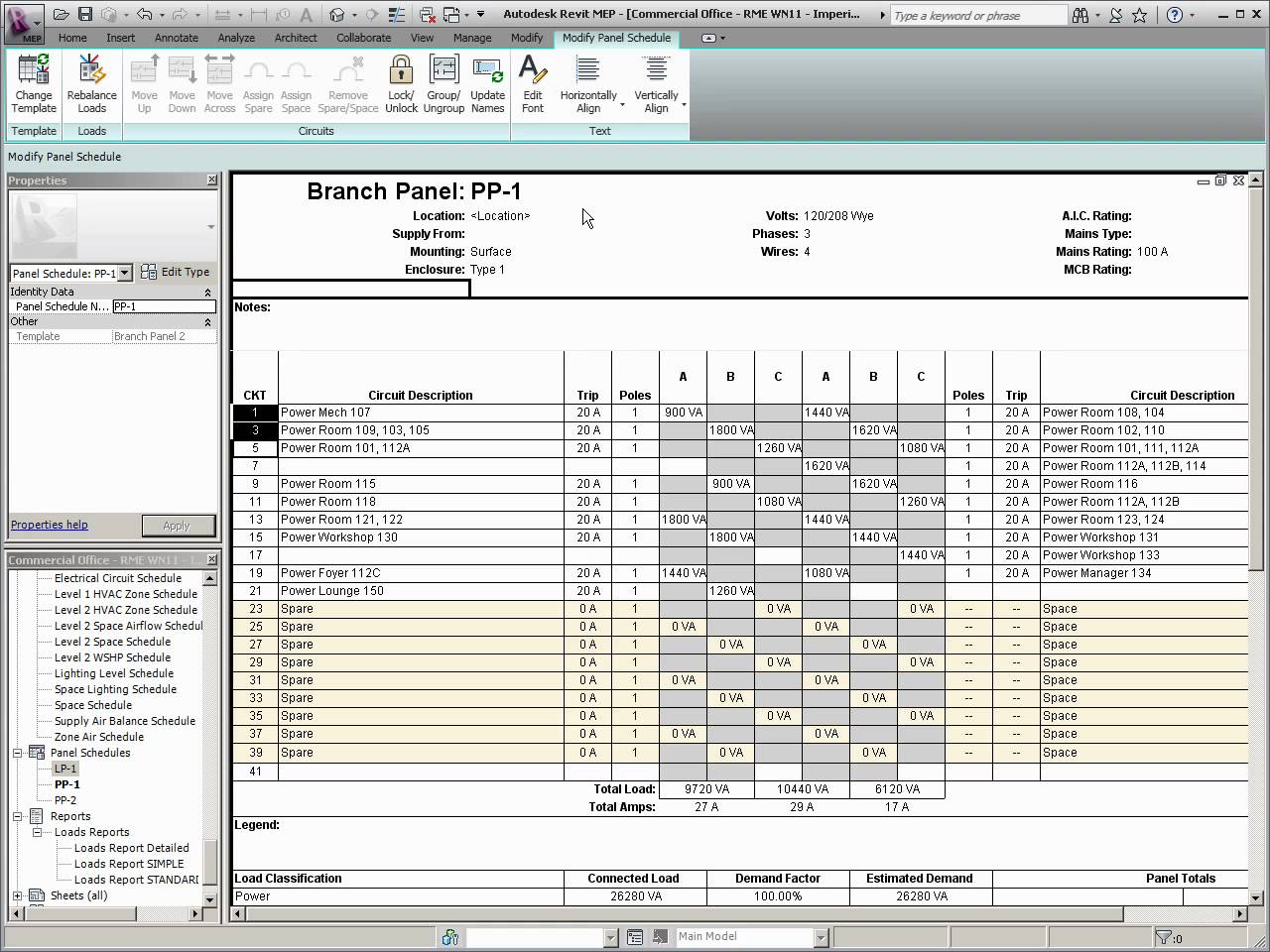Click the Panel Schedule Name input field
1270x952 pixels.
tap(164, 306)
